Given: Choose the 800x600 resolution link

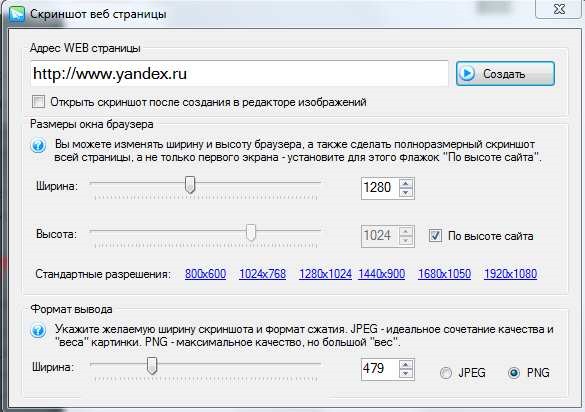Looking at the screenshot, I should [x=206, y=274].
